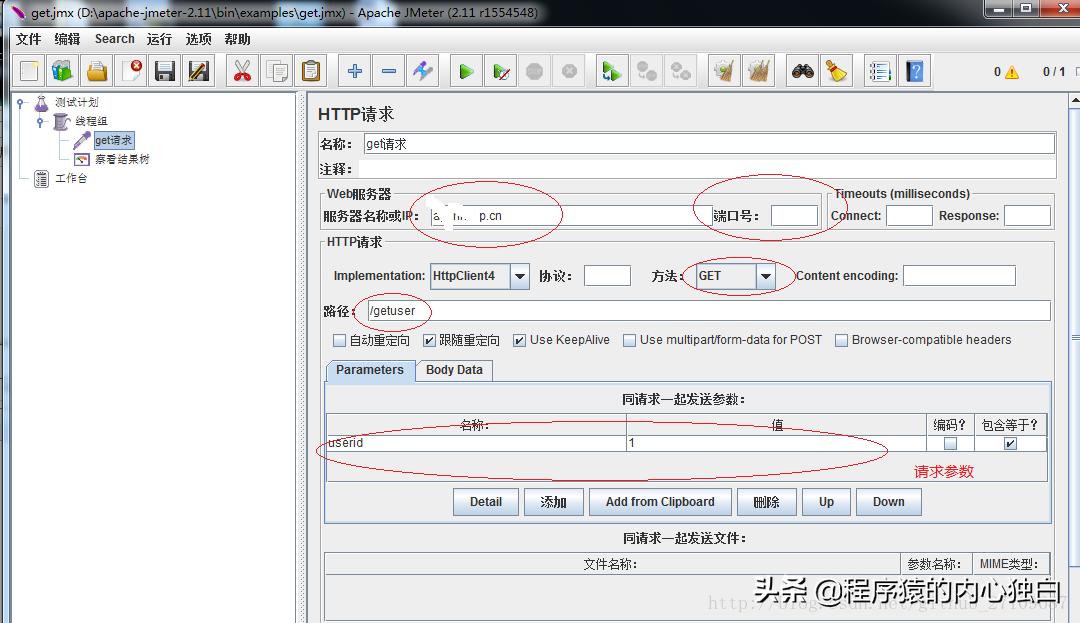Save the test plan
The image size is (1080, 623).
(163, 70)
